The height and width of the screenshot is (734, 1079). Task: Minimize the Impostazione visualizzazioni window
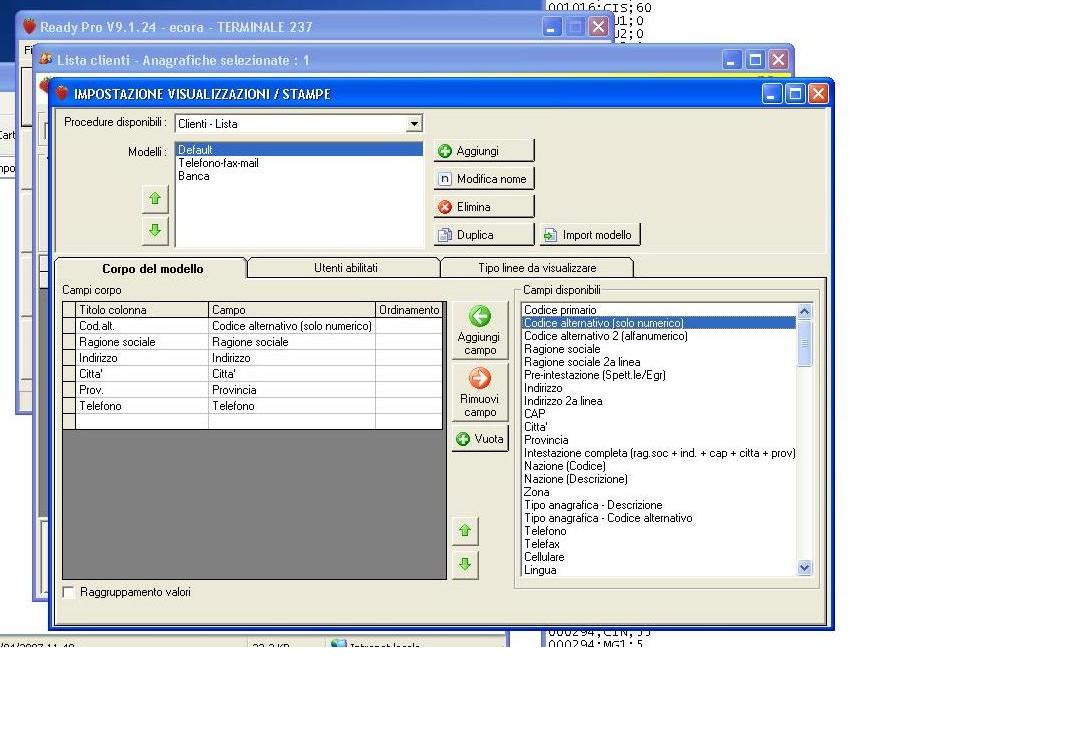point(772,94)
